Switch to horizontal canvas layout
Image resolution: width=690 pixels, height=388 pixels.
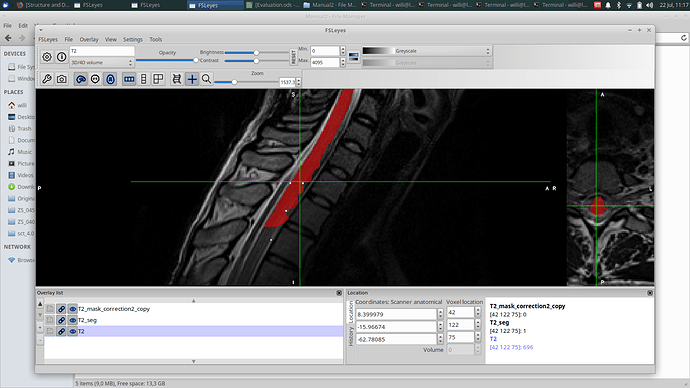pyautogui.click(x=129, y=79)
